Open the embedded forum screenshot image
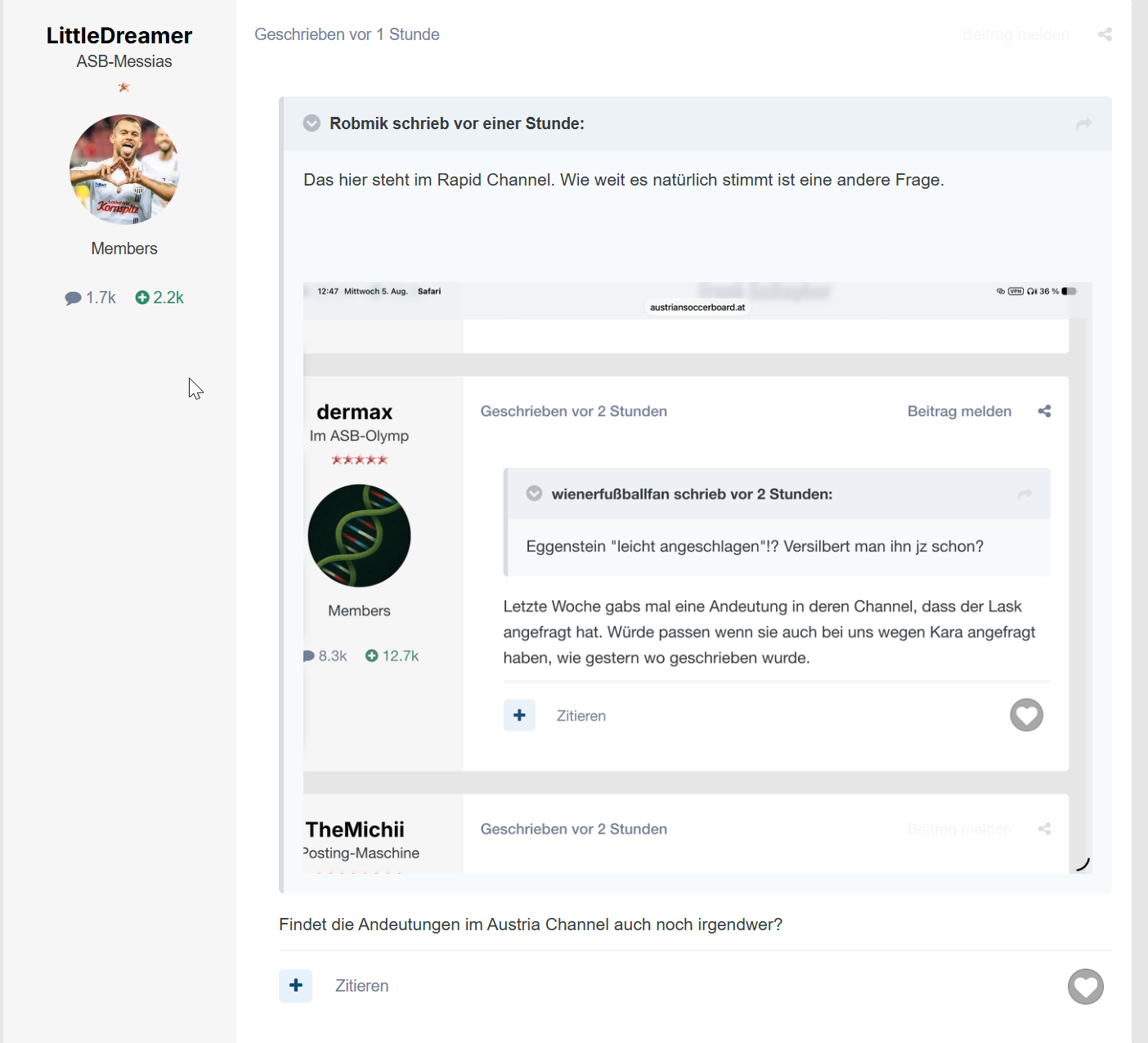Viewport: 1148px width, 1043px height. (x=697, y=578)
